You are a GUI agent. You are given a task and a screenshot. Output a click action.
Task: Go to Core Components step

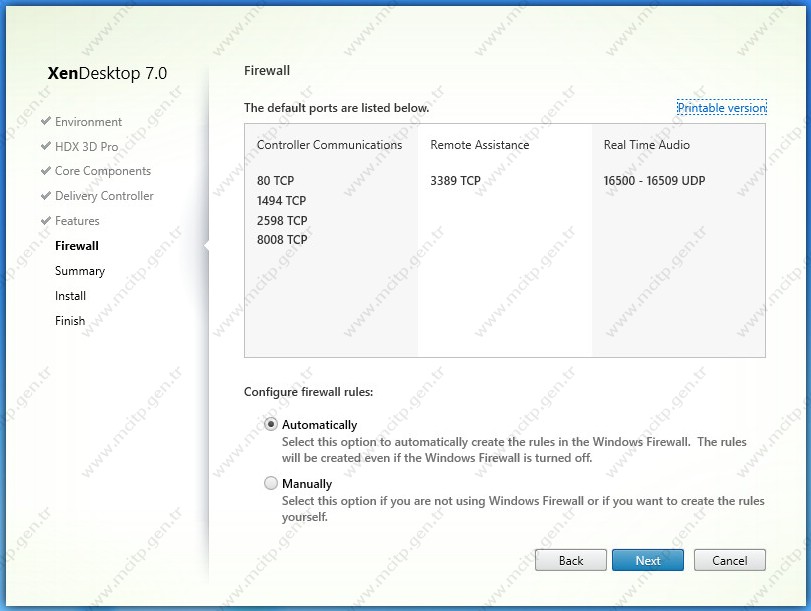click(103, 171)
